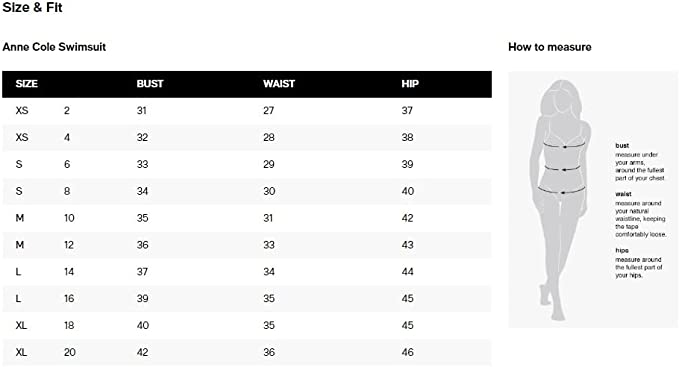
Task: Select the XS size 2 row
Action: 247,111
